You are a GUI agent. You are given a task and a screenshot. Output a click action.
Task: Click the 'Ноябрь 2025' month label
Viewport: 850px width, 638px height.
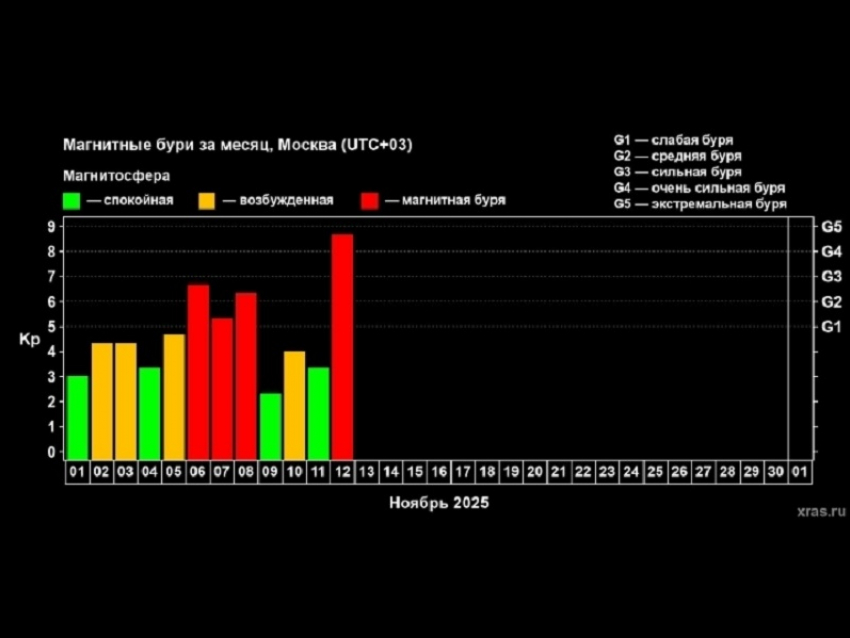point(439,504)
